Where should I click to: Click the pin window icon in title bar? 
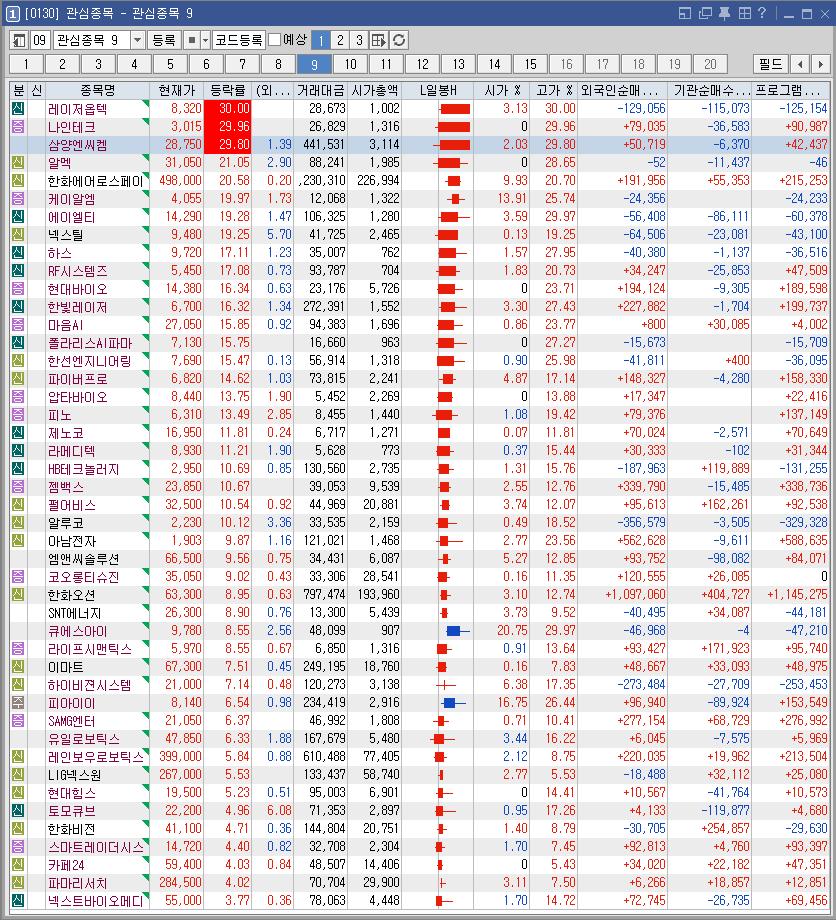(725, 13)
